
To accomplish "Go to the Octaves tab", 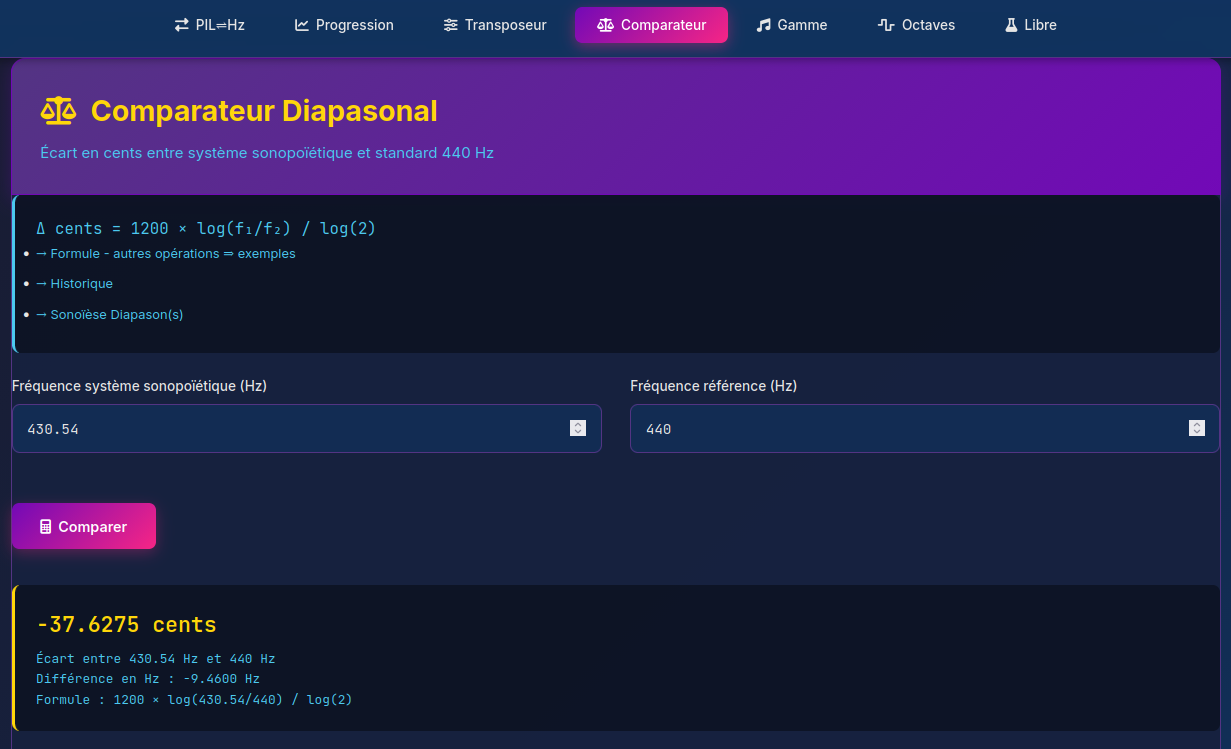I will point(916,25).
